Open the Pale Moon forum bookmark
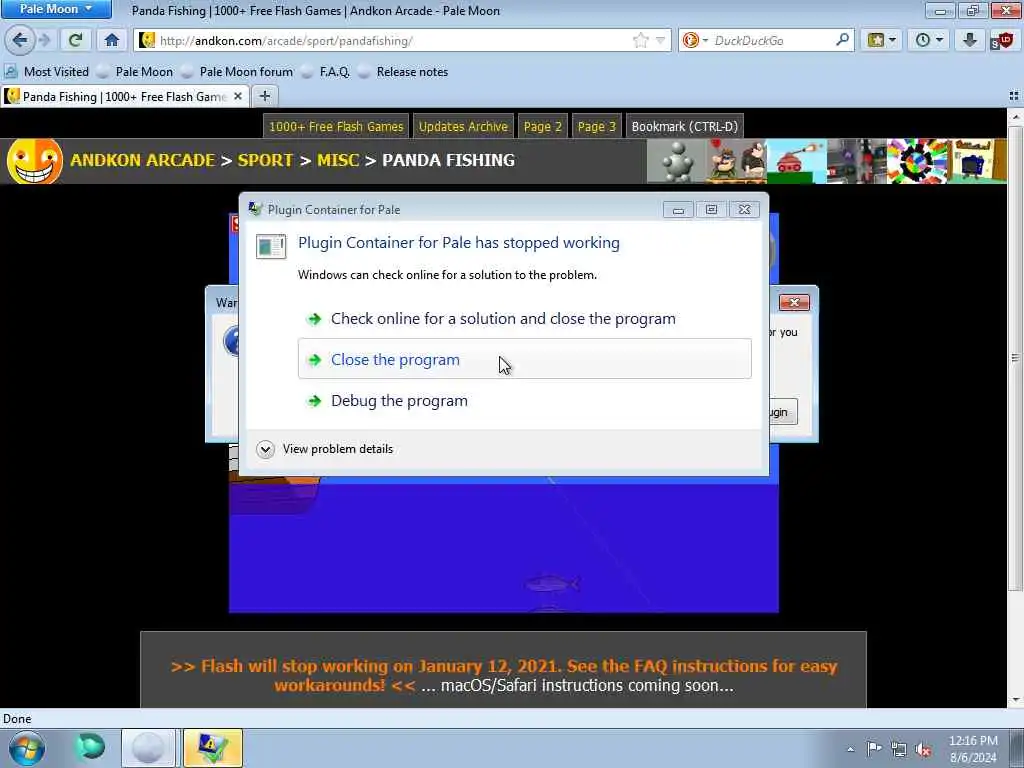This screenshot has height=768, width=1024. coord(237,72)
